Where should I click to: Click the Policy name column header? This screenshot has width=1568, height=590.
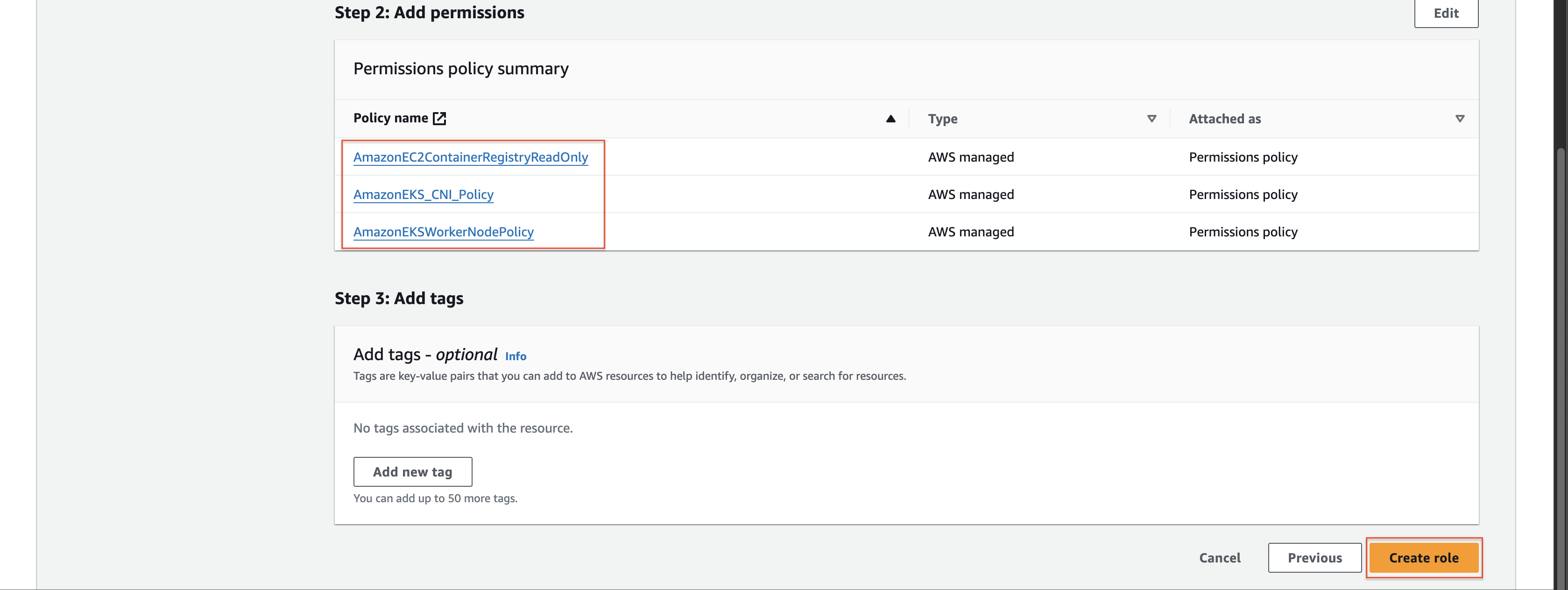391,118
